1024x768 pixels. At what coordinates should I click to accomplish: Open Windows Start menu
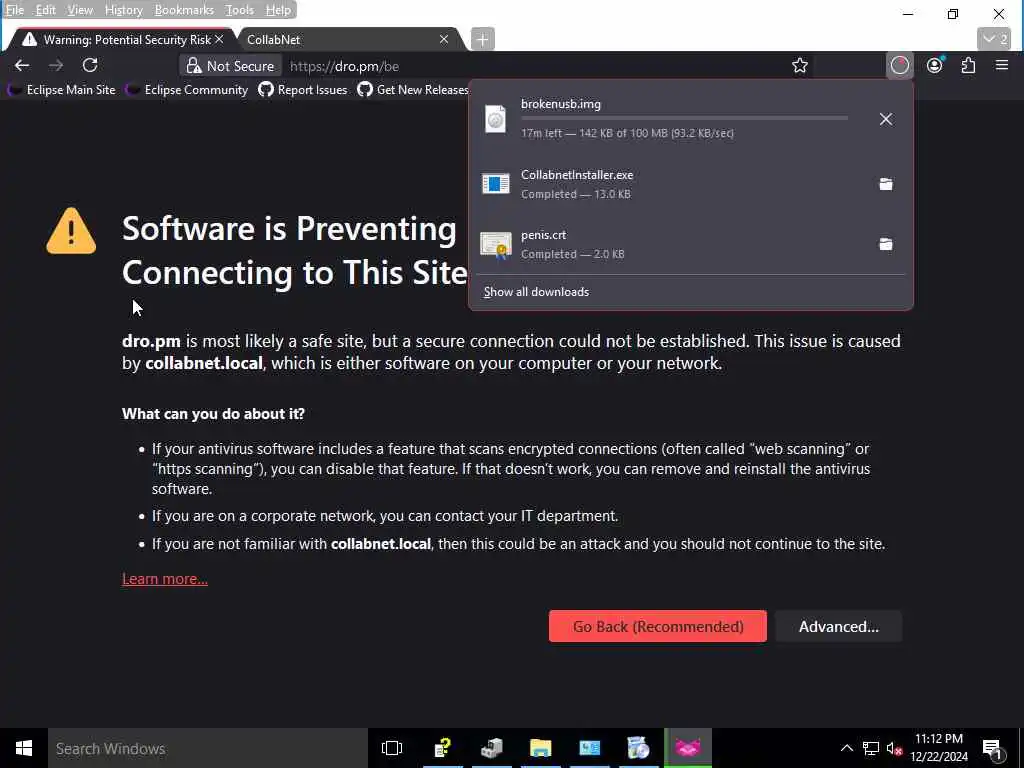tap(24, 748)
